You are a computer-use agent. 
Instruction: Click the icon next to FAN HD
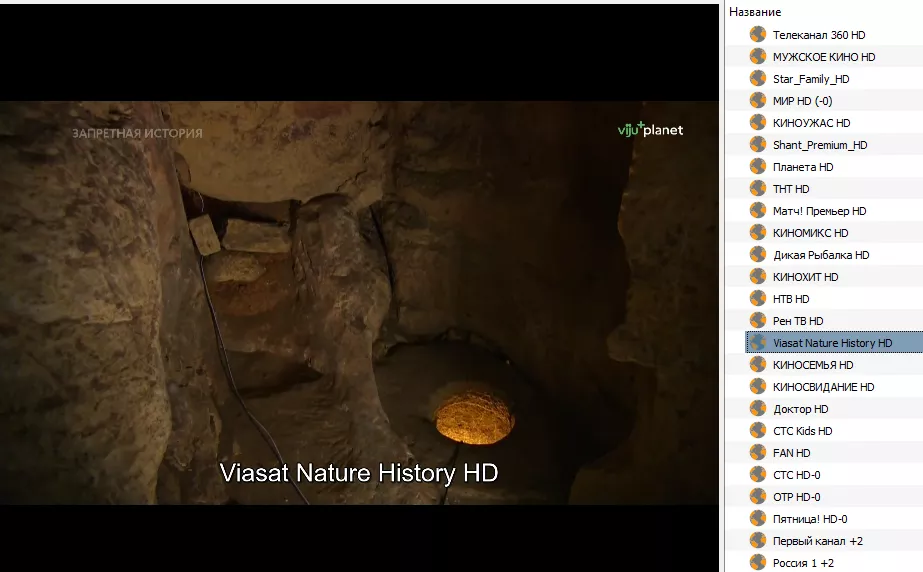[758, 453]
